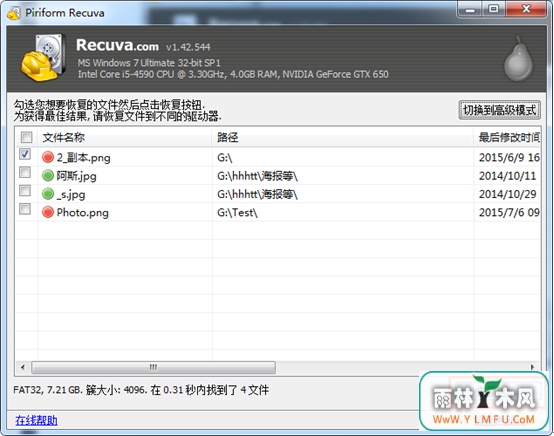Maximize the Piriform Recuva window
Screen dimensions: 554x436
494,10
